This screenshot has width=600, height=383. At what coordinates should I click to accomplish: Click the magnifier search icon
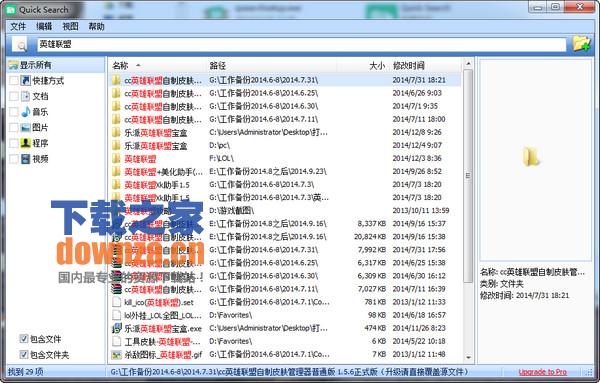[21, 45]
